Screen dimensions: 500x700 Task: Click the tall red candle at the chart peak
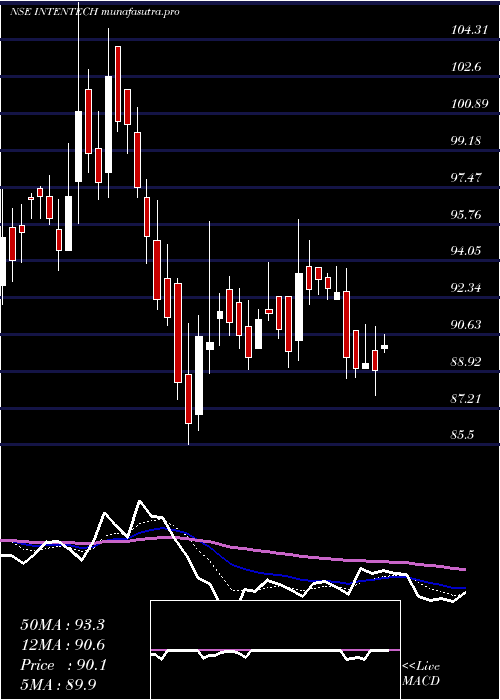point(118,84)
